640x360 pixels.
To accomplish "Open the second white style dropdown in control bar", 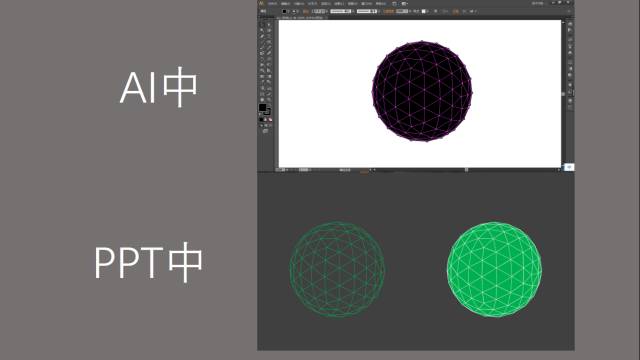I will pos(367,11).
